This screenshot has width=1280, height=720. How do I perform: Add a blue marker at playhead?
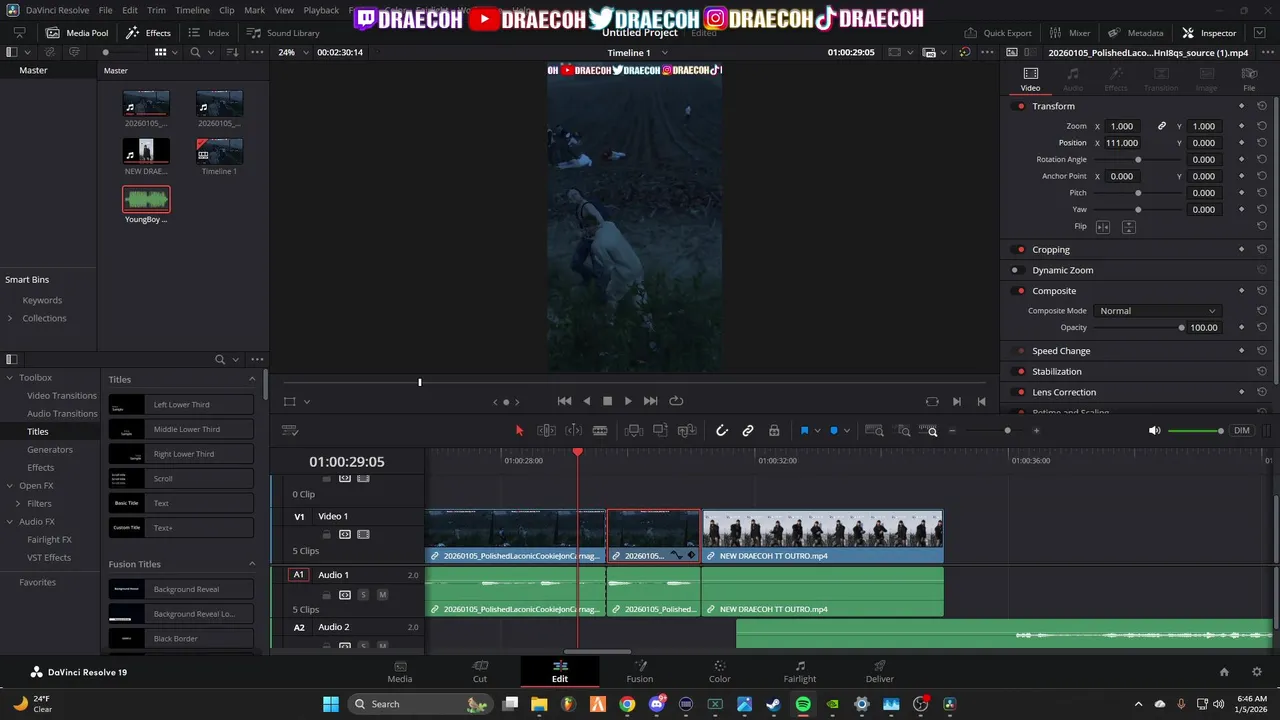click(834, 431)
